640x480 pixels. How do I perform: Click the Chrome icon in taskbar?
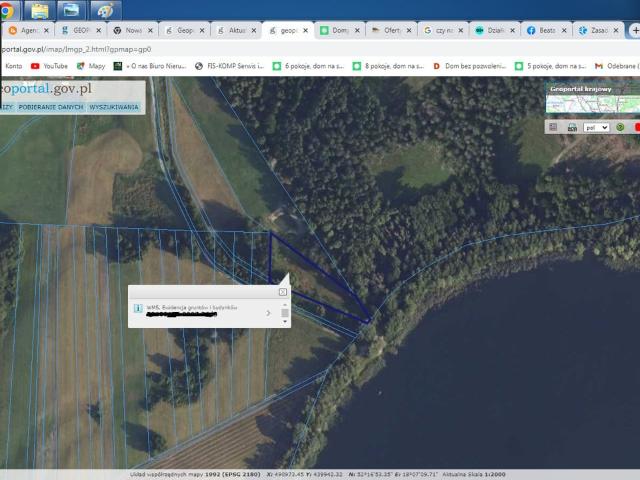tap(8, 10)
